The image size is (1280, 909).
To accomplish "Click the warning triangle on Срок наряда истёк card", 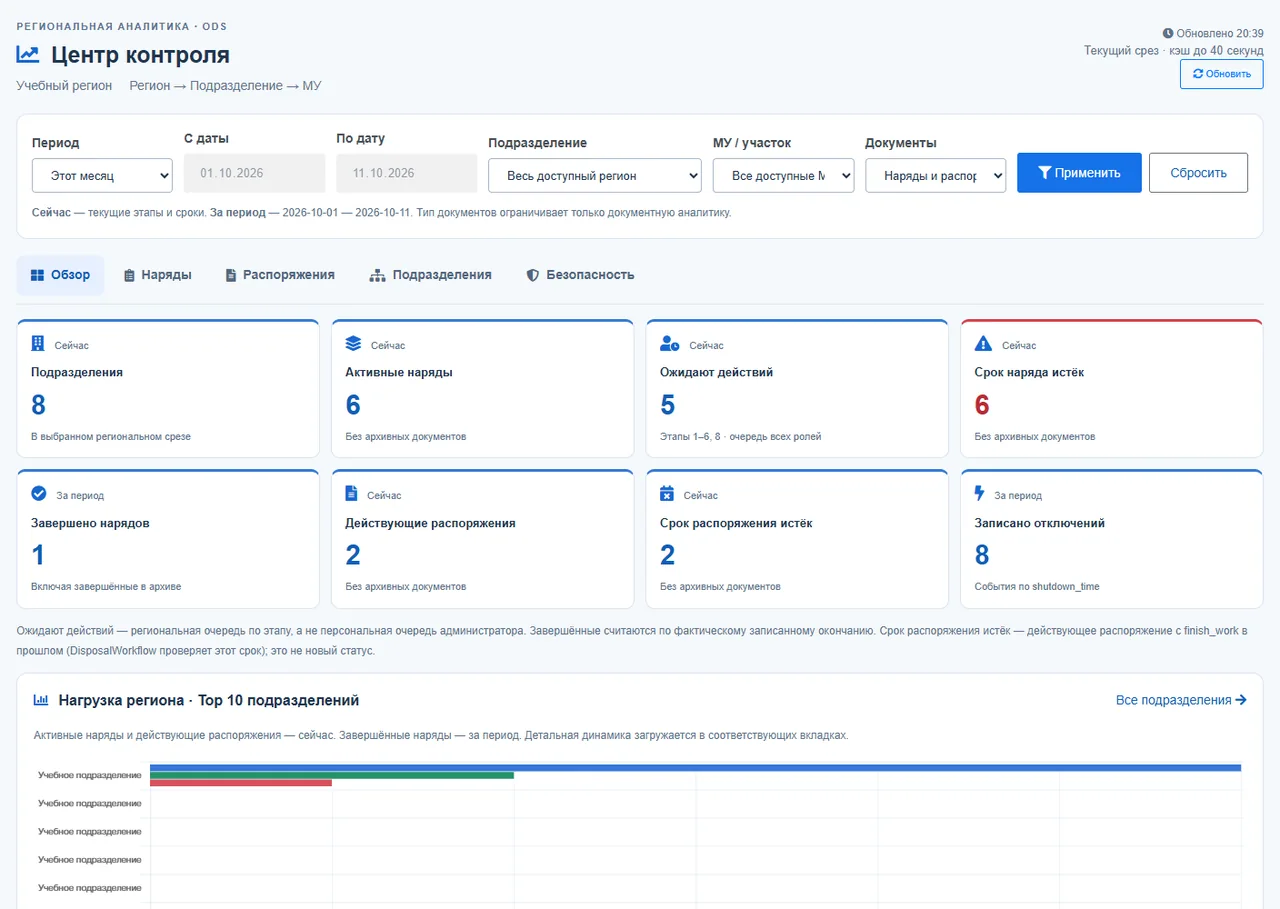I will (983, 344).
